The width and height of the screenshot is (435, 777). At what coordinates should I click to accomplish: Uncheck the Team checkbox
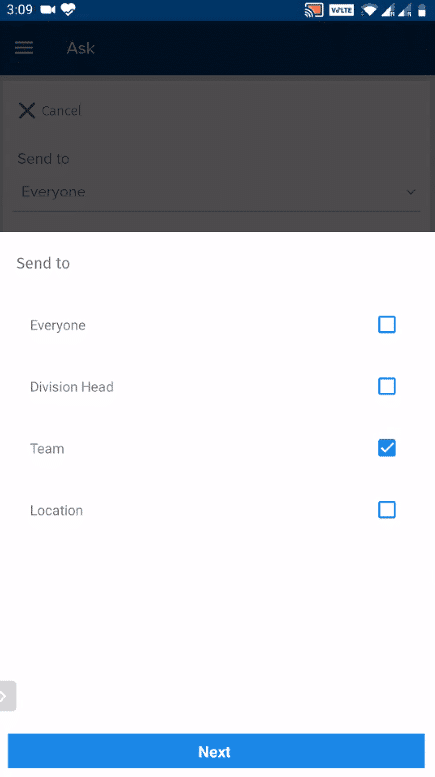pyautogui.click(x=386, y=448)
